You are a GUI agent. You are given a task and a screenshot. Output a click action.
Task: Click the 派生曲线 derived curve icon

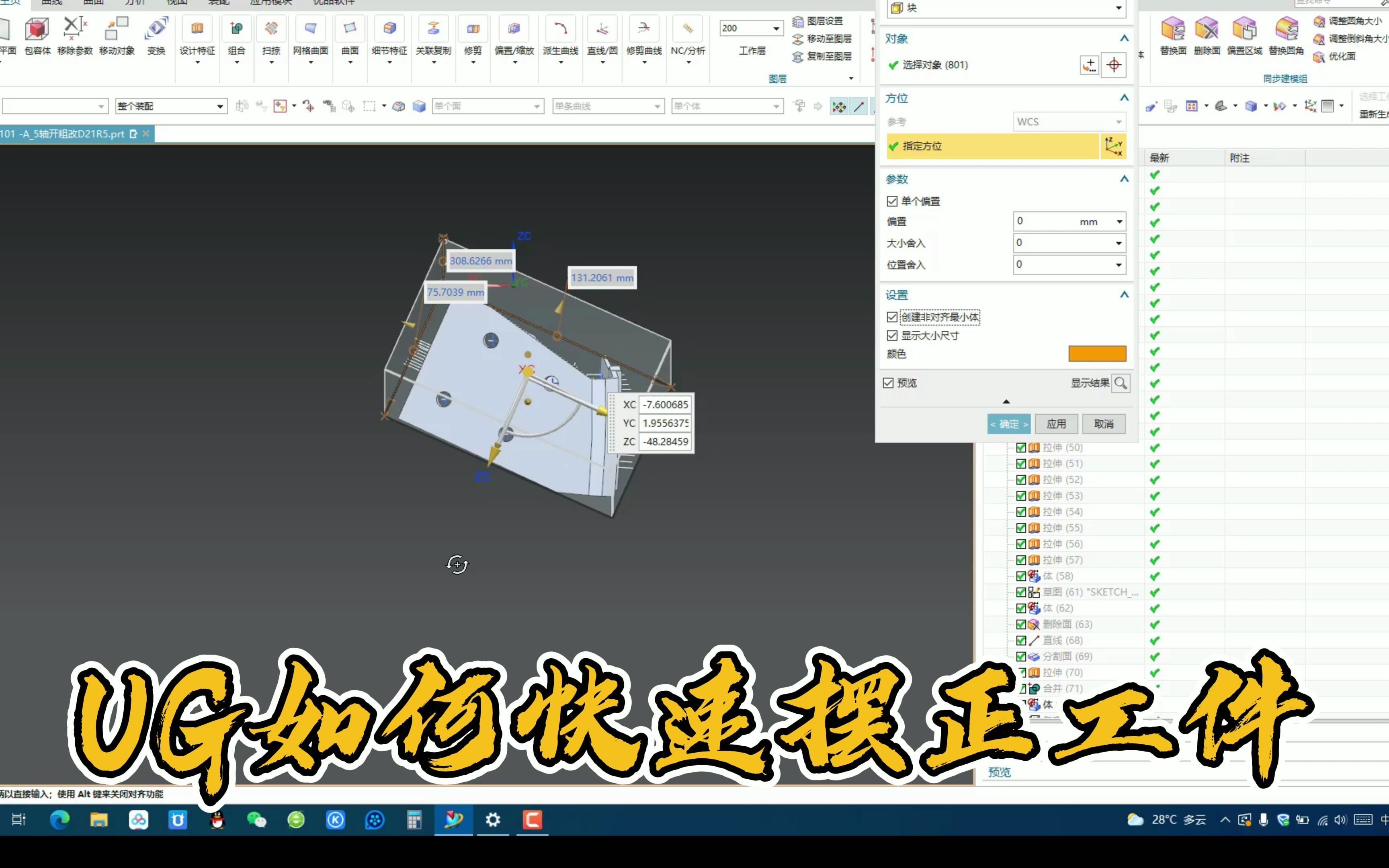[561, 29]
